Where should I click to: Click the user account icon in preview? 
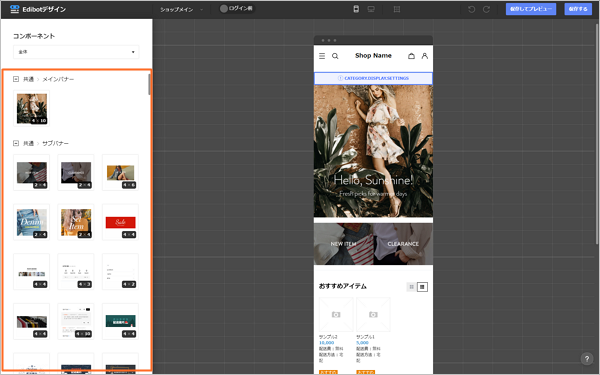(x=424, y=56)
